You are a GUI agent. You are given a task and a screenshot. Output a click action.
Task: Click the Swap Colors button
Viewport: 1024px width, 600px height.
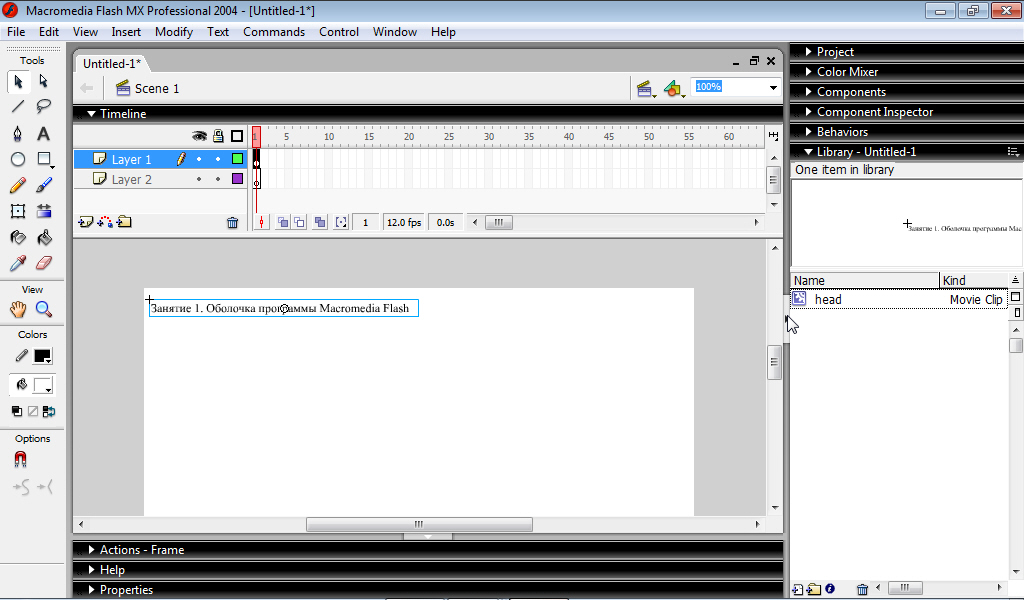pyautogui.click(x=49, y=411)
